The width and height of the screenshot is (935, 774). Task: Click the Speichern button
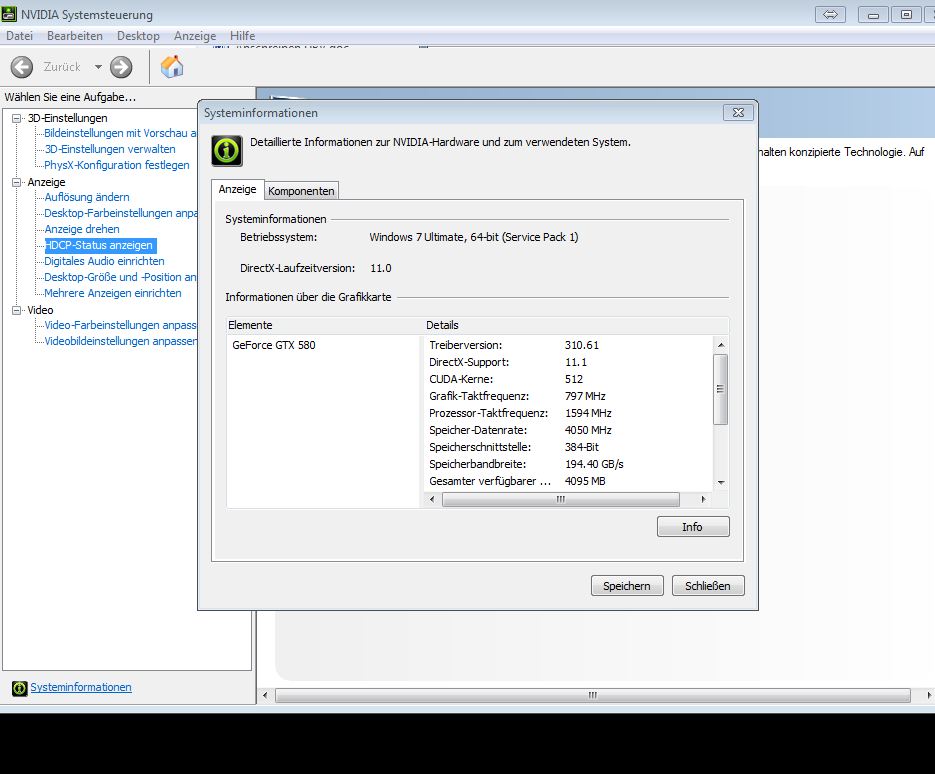627,586
